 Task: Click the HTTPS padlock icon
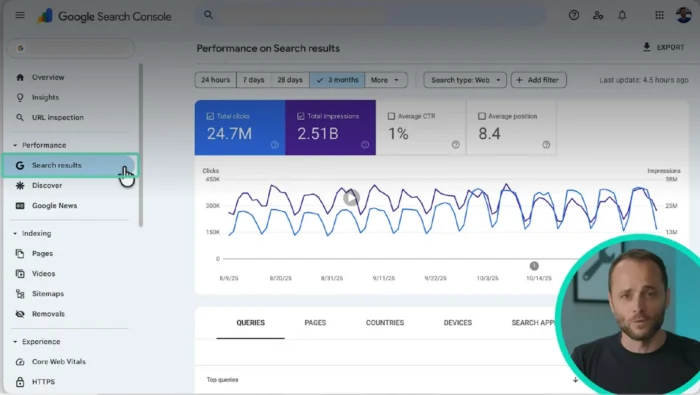[20, 382]
